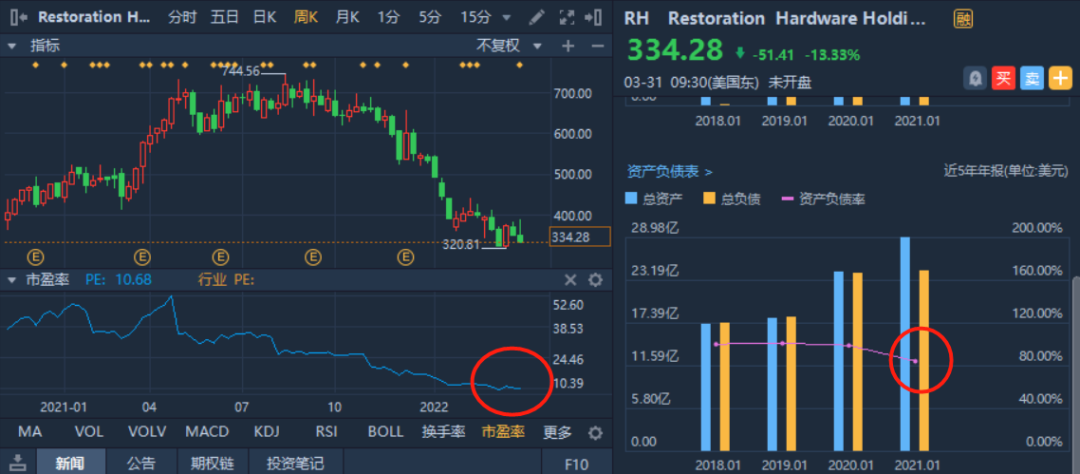The height and width of the screenshot is (474, 1080).
Task: Close the 市盈率 indicator panel
Action: 570,280
